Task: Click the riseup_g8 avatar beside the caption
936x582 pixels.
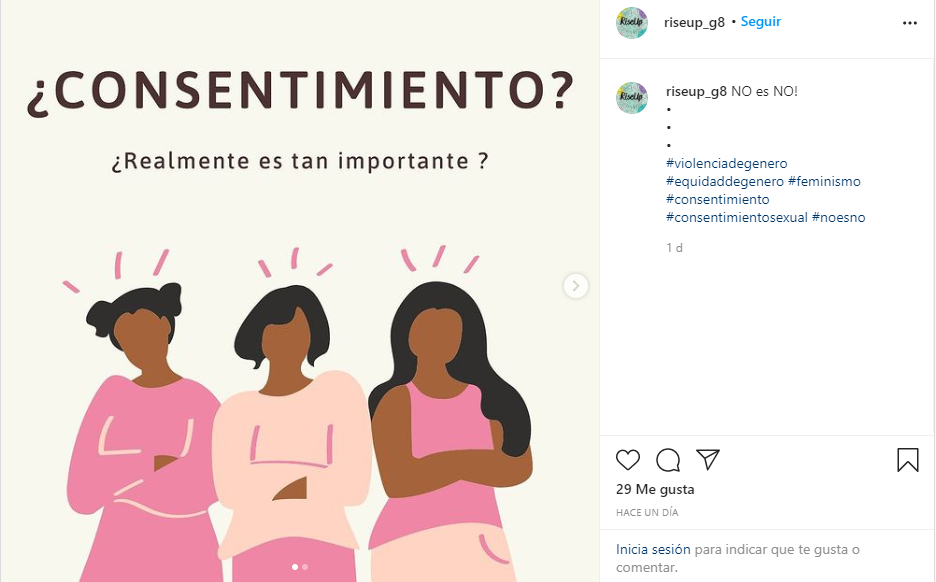Action: click(632, 97)
